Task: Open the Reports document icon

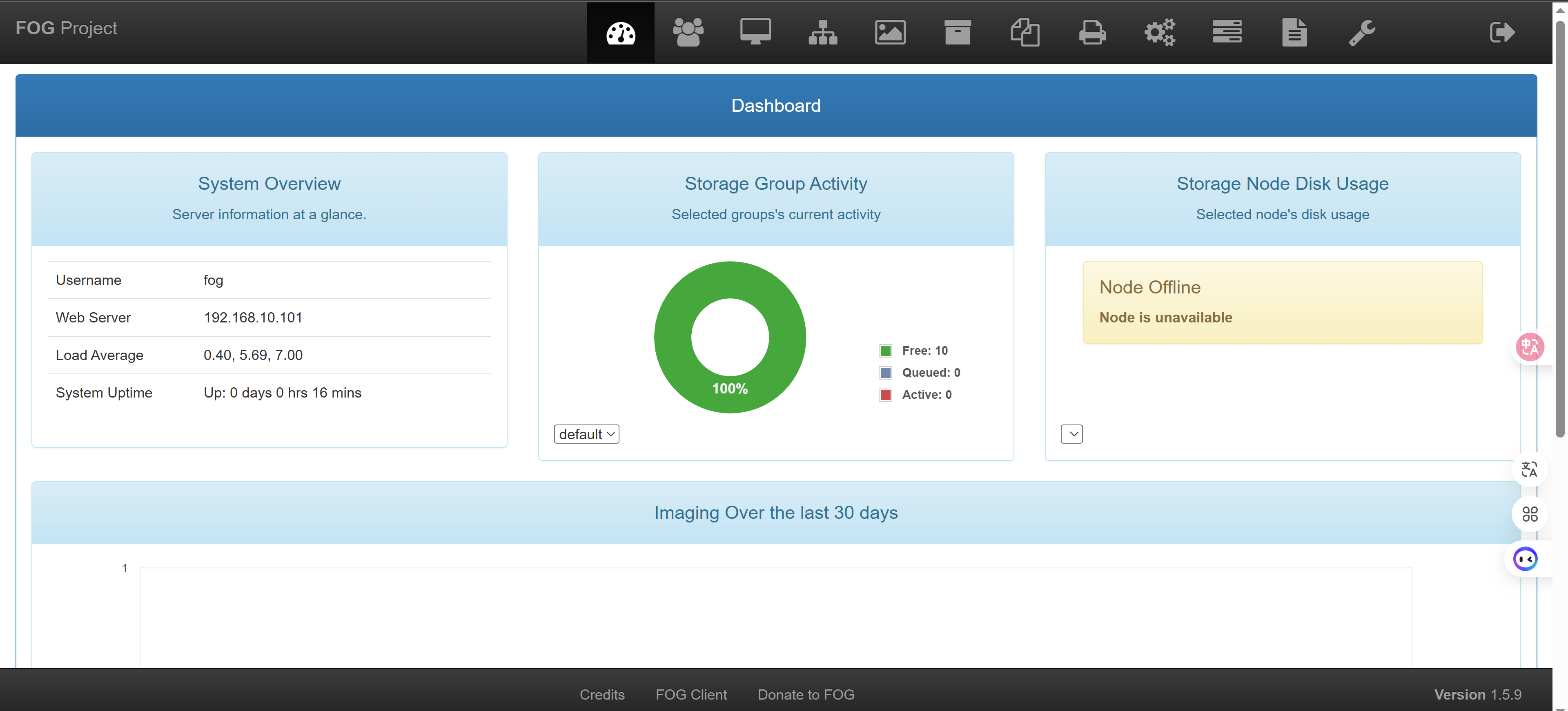Action: (1294, 32)
